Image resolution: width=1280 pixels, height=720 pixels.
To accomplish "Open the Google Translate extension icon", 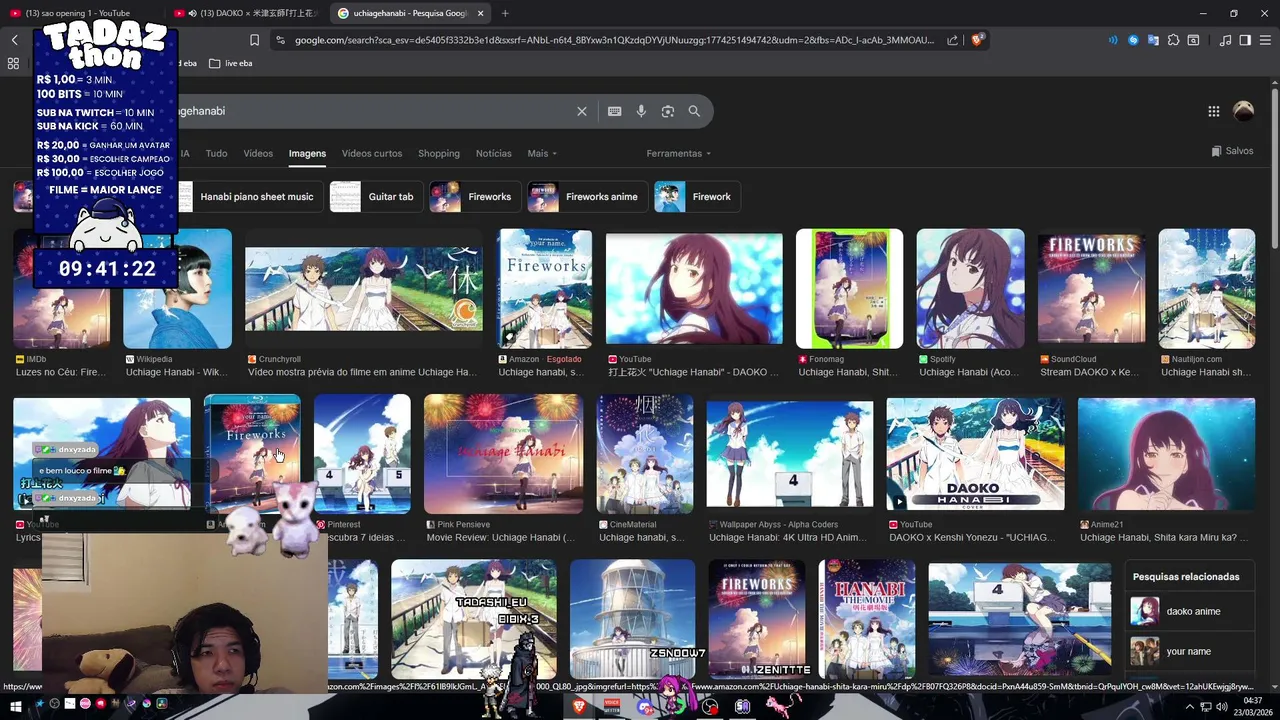I will point(1153,40).
